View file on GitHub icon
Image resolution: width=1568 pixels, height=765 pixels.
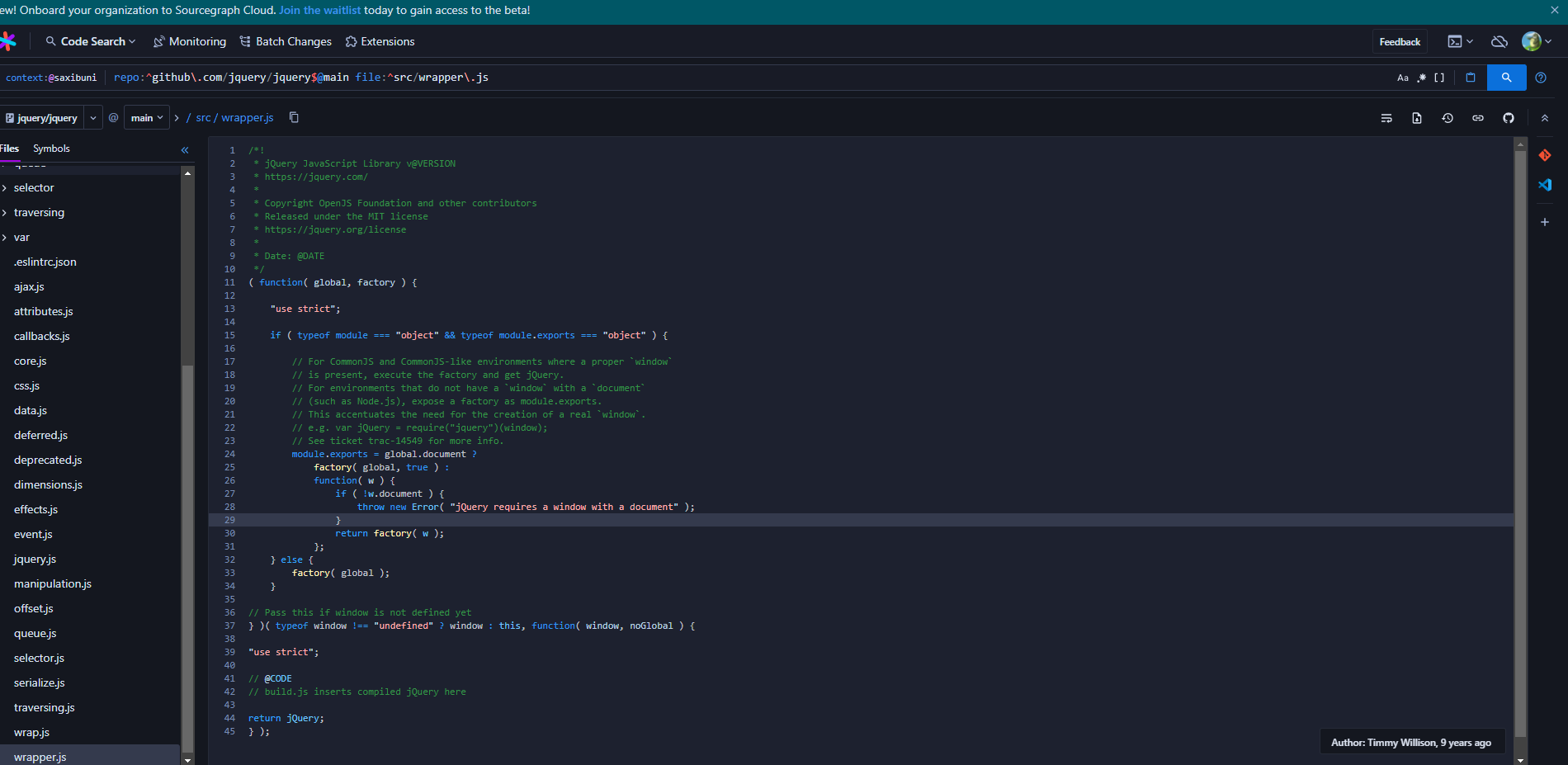[x=1509, y=118]
